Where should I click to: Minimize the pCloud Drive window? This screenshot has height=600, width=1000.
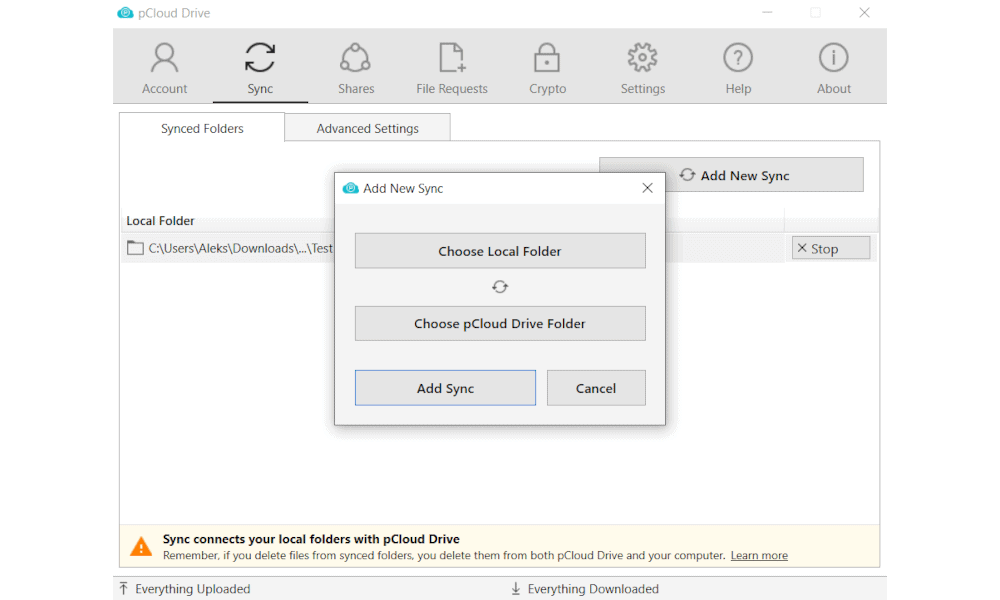coord(767,13)
